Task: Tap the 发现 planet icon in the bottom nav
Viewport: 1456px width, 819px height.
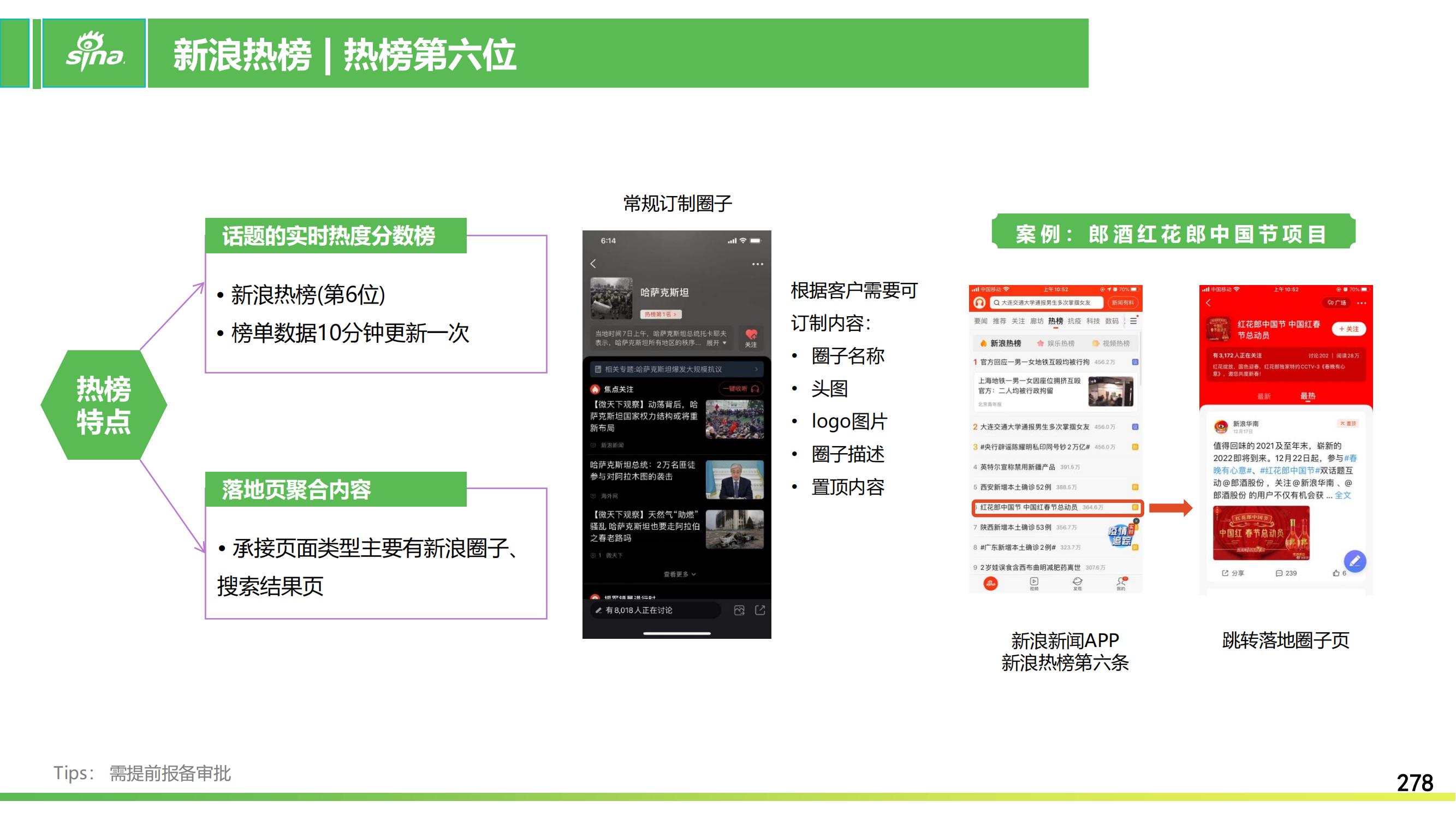Action: tap(1077, 583)
